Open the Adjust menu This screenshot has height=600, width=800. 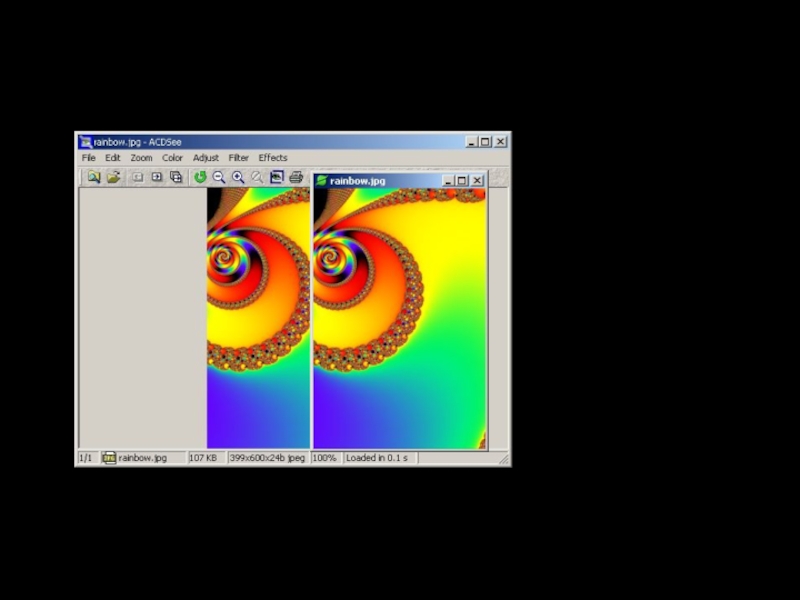(x=206, y=158)
